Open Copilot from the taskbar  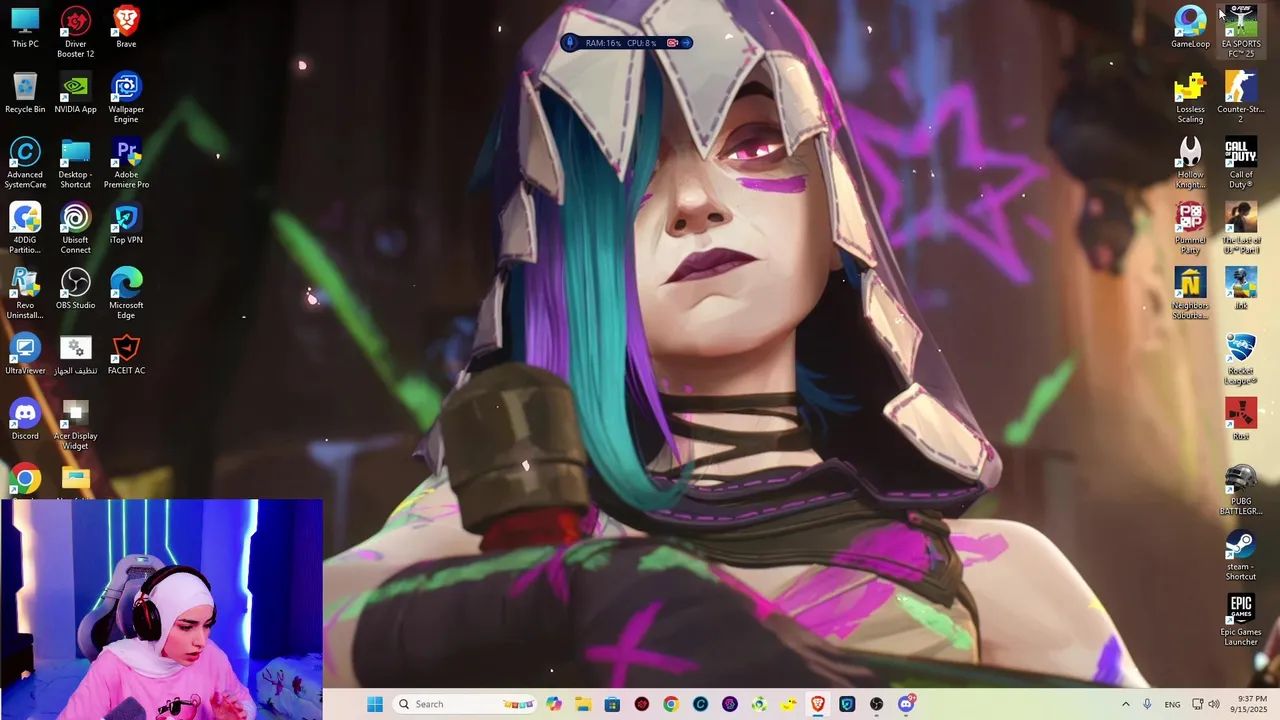(x=554, y=704)
